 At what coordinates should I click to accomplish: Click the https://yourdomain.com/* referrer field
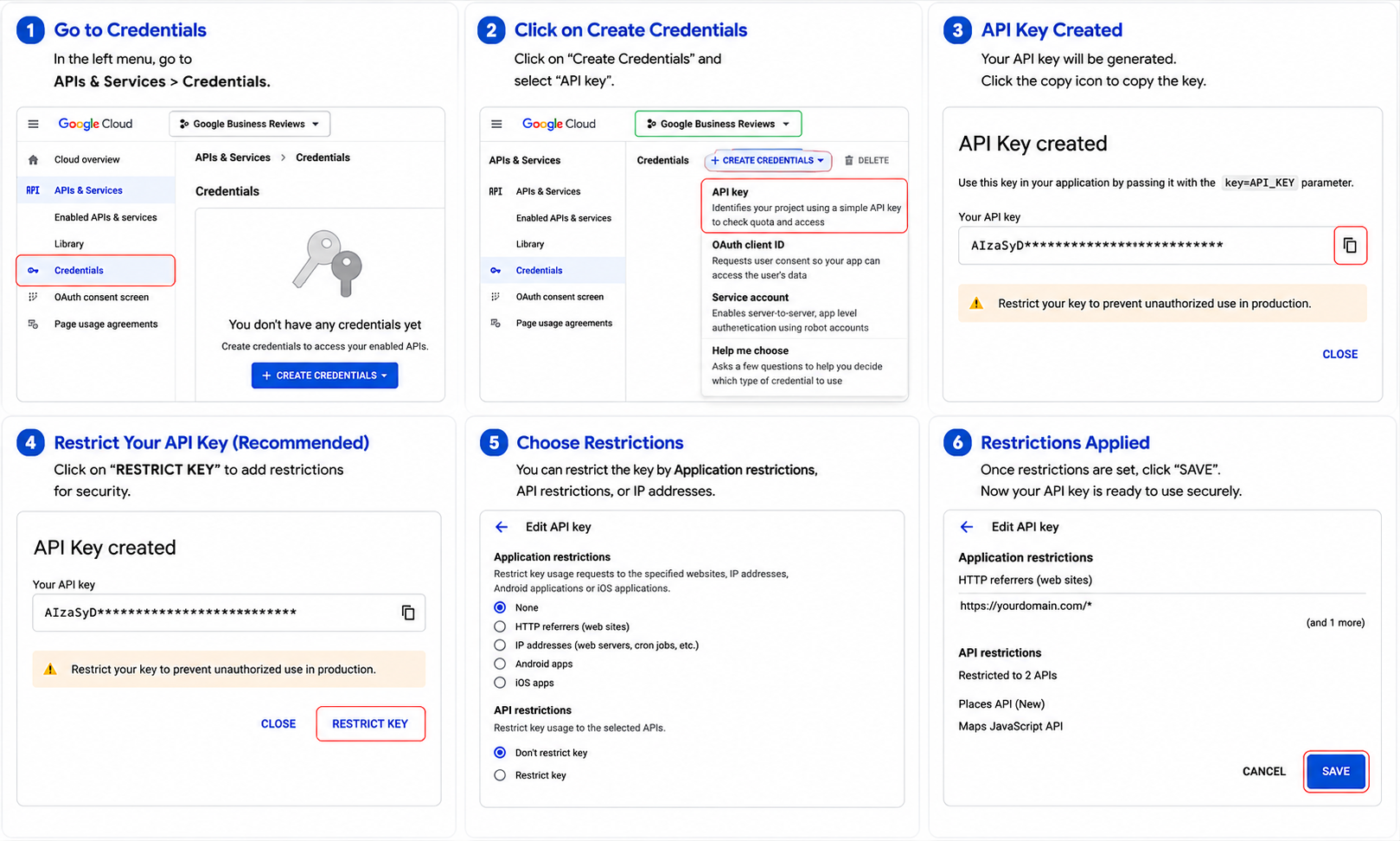pos(1161,606)
